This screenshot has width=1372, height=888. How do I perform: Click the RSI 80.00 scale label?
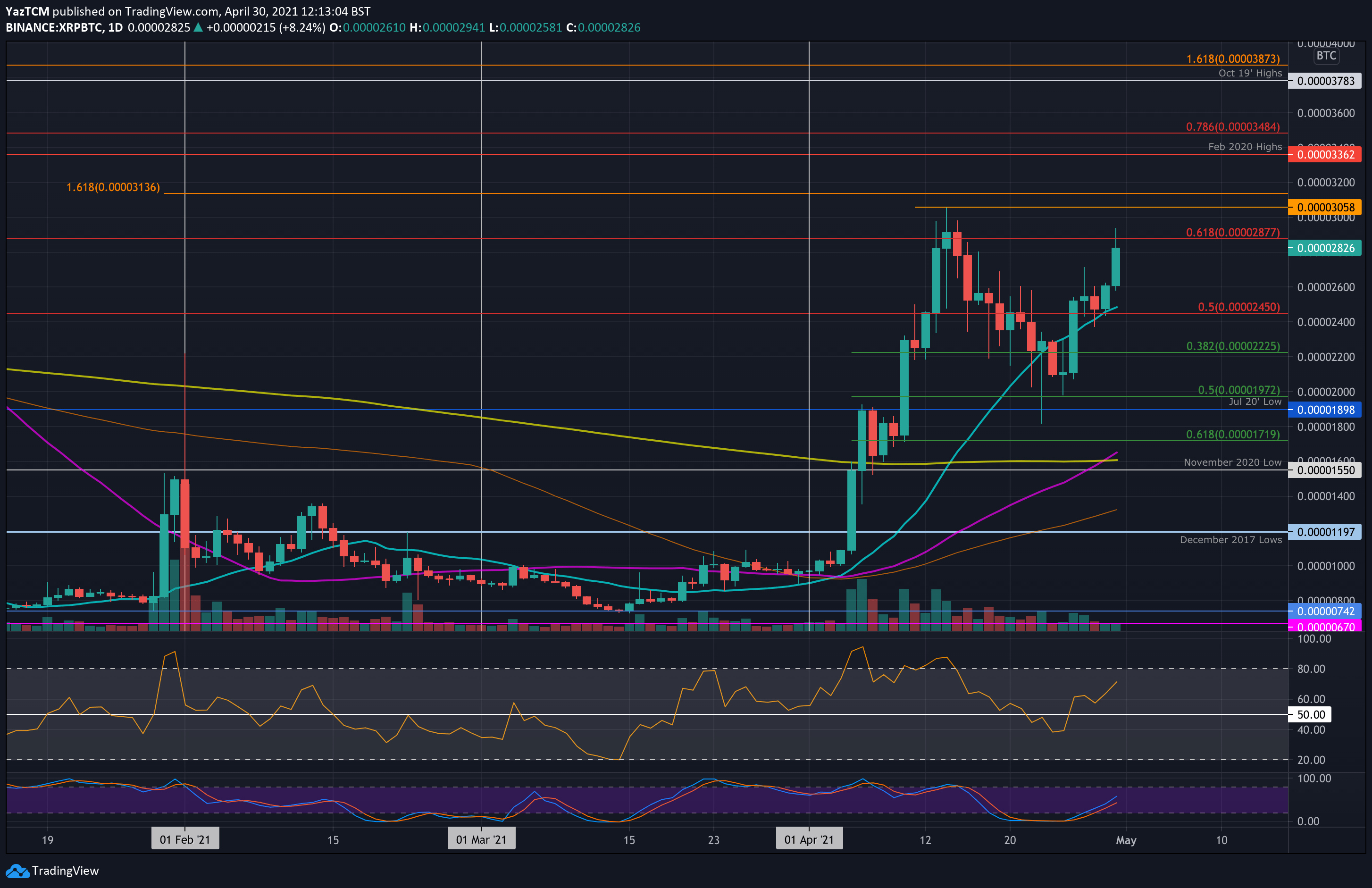pos(1311,669)
